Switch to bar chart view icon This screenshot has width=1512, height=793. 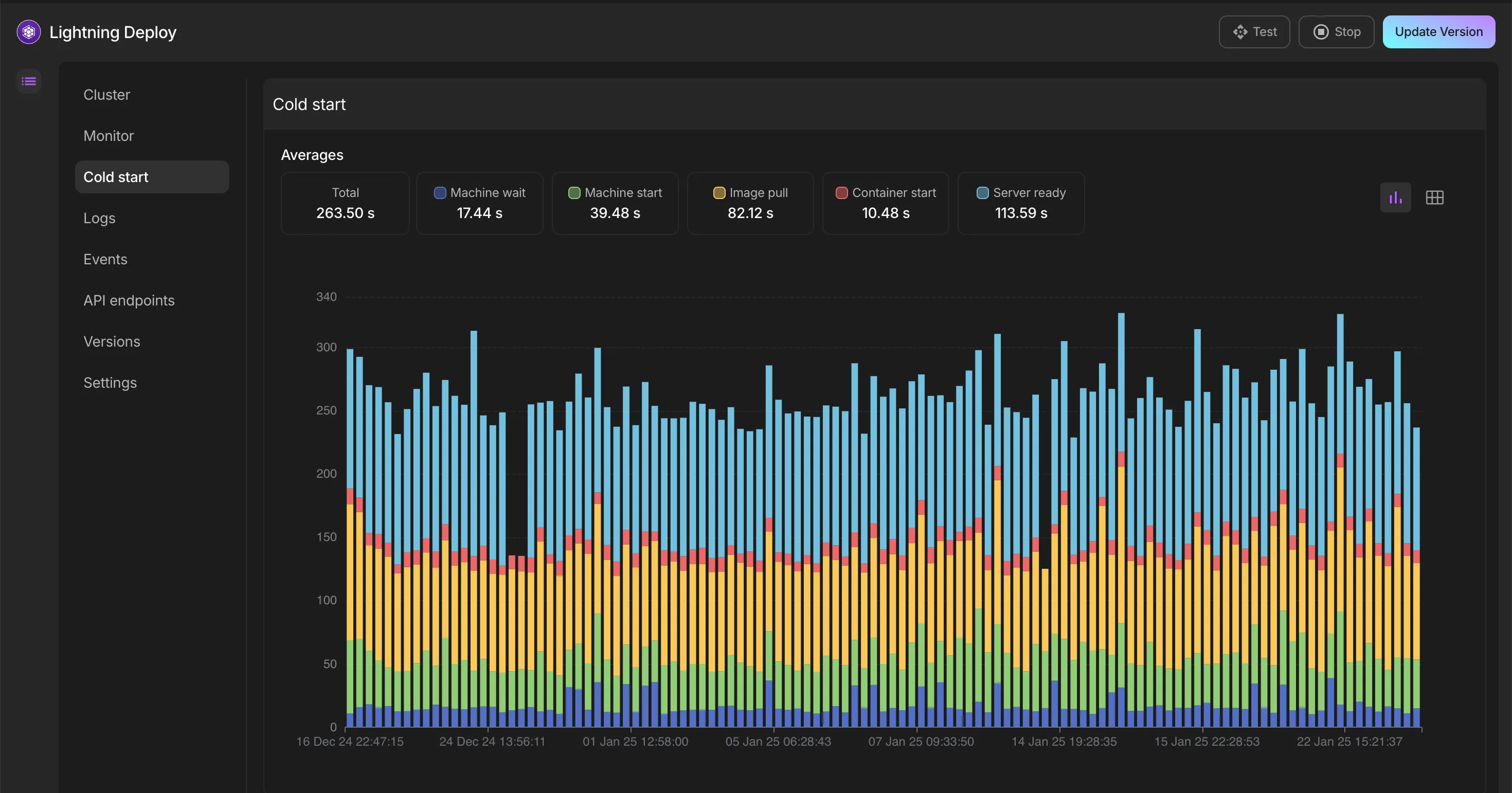pyautogui.click(x=1395, y=198)
